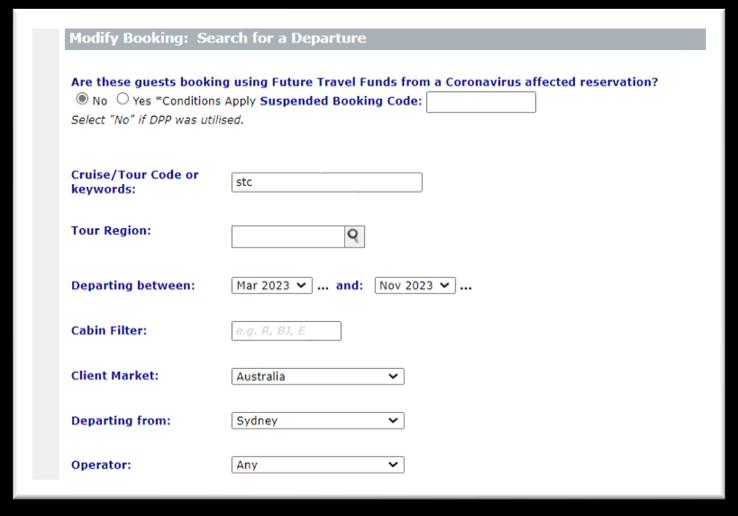Click the 'Modify Booking: Search for a Departure' heading
The width and height of the screenshot is (738, 516).
(x=218, y=38)
